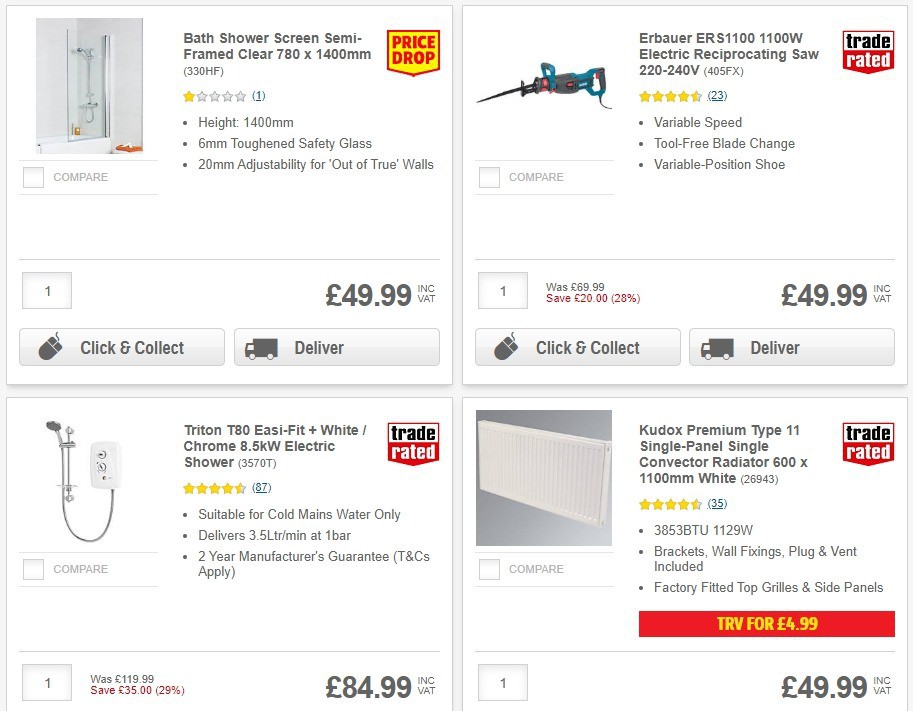Enable COMPARE for the bath shower screen
Viewport: 913px width, 711px height.
point(33,177)
